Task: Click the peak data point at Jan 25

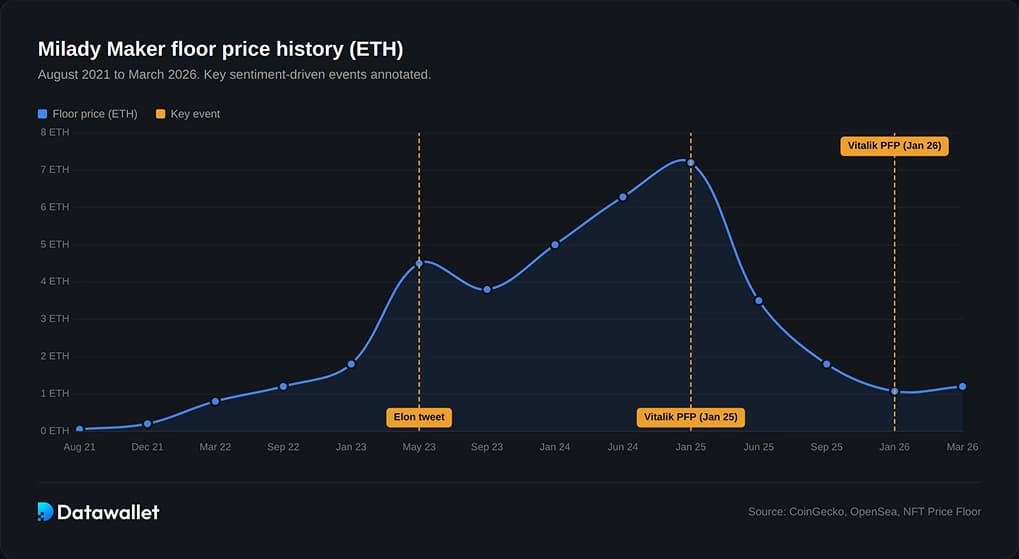Action: 691,162
